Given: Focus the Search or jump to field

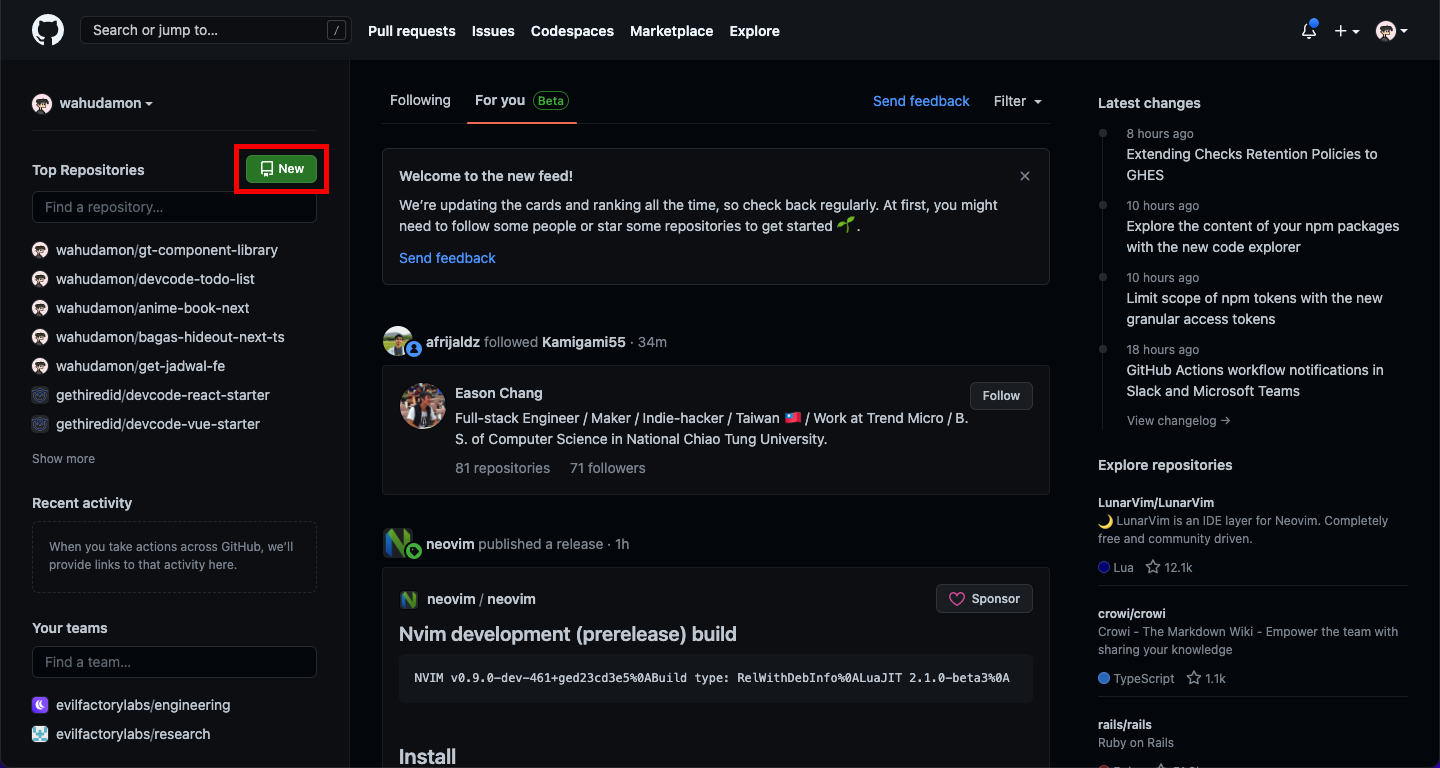Looking at the screenshot, I should (x=216, y=31).
